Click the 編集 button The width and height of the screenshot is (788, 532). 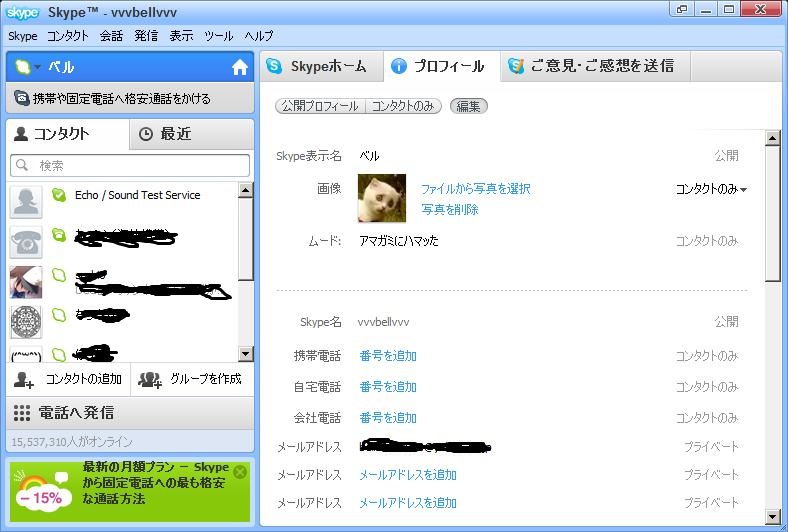click(x=468, y=106)
